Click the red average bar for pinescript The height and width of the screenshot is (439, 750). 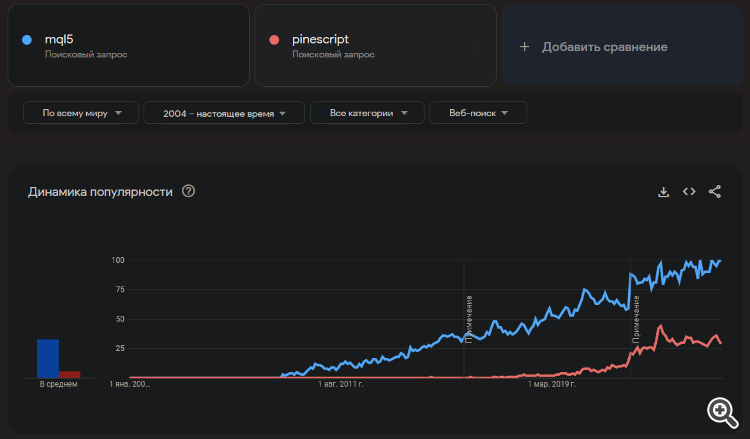click(x=70, y=374)
